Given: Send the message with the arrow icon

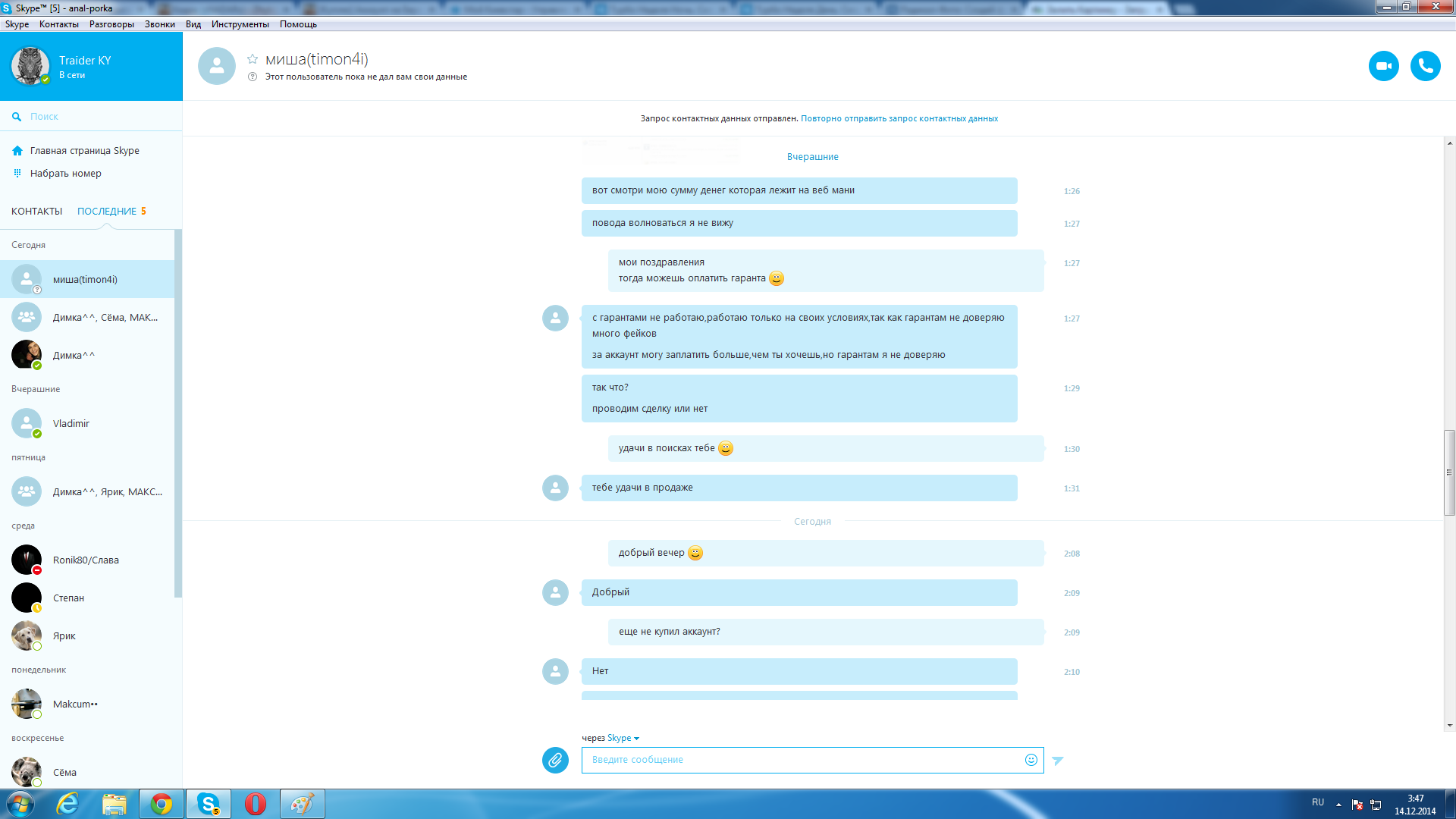Looking at the screenshot, I should tap(1058, 760).
